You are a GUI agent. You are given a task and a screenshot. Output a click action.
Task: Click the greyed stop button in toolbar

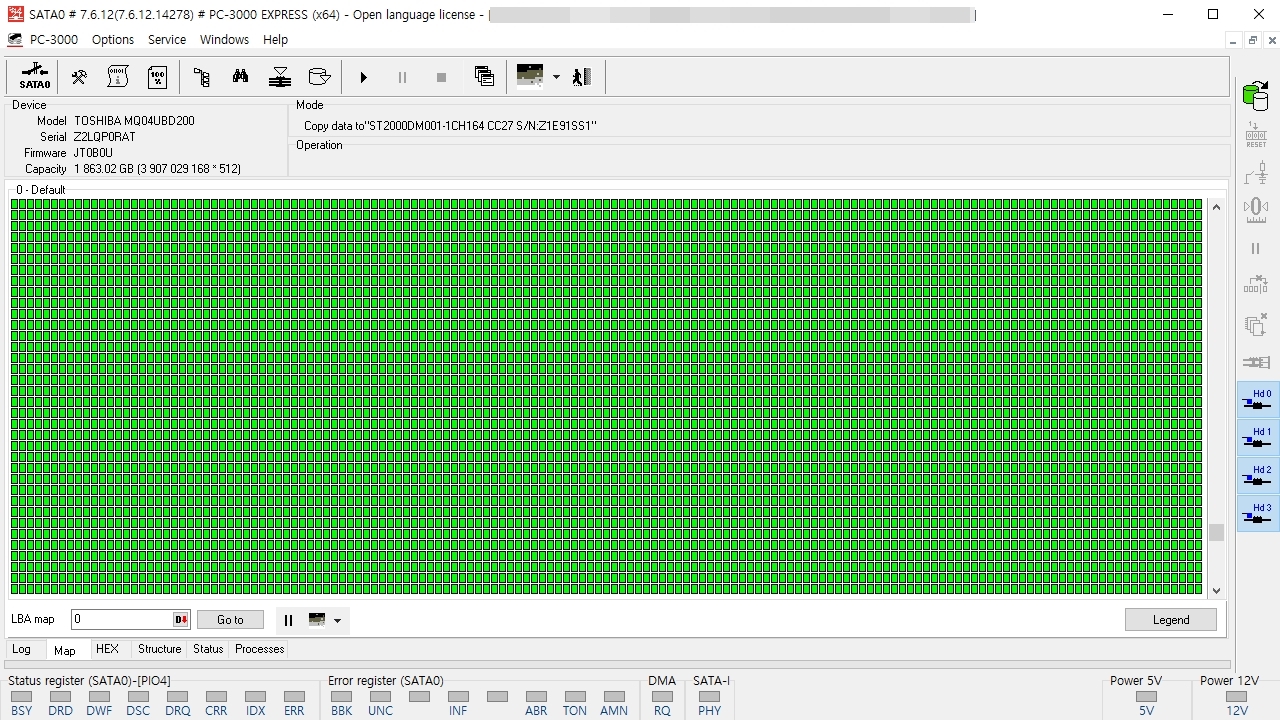(441, 77)
